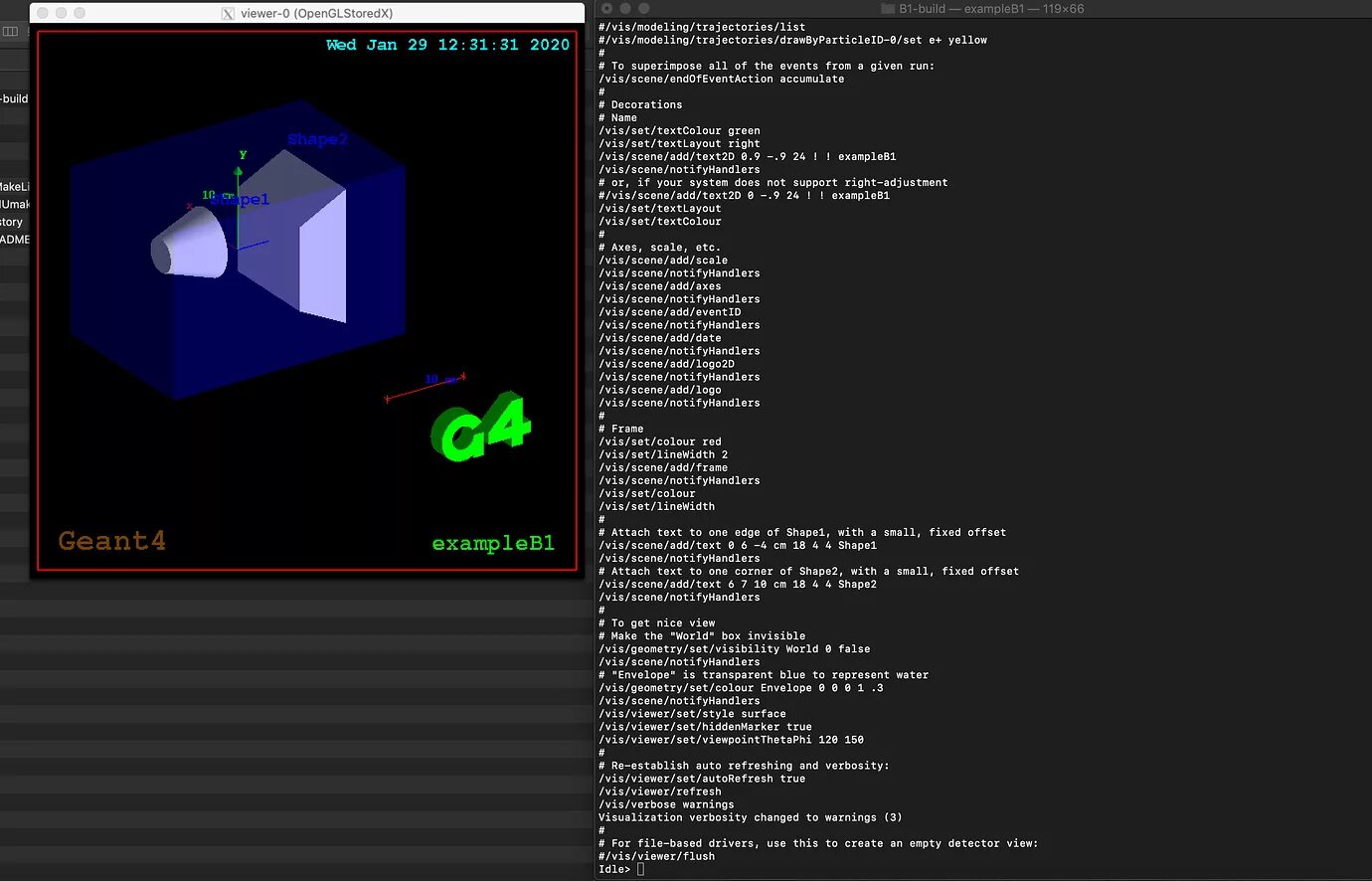Click the date stamp Wed Jan 29 12:31:31 2020
Image resolution: width=1372 pixels, height=881 pixels.
click(x=447, y=45)
